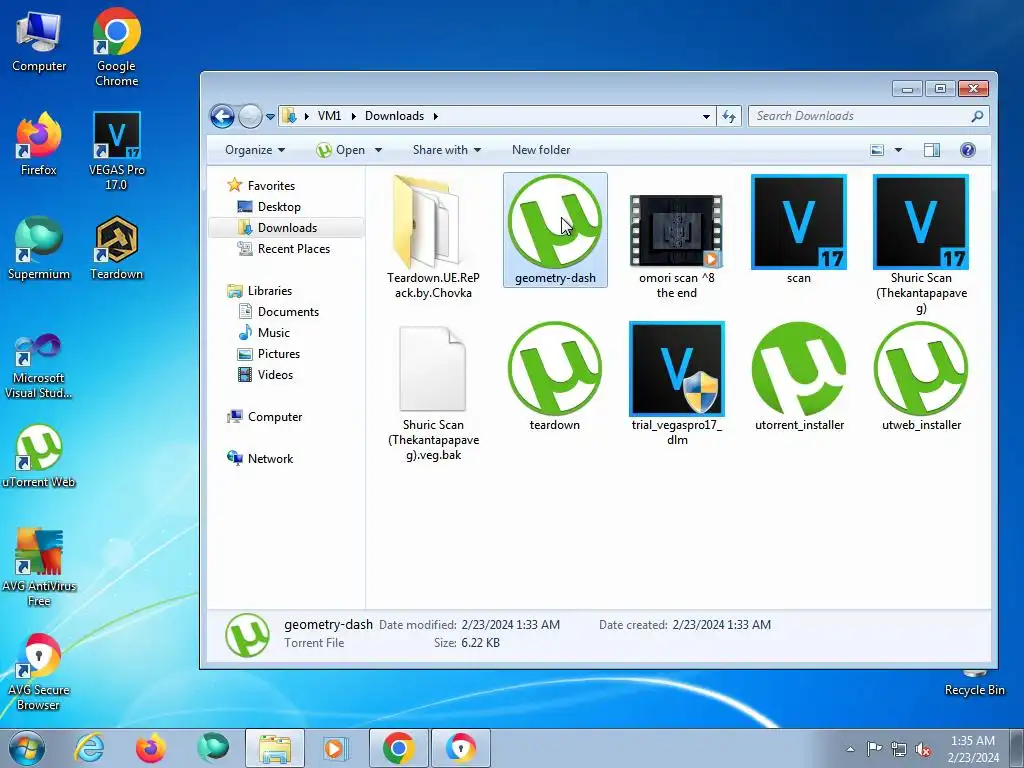Image resolution: width=1024 pixels, height=768 pixels.
Task: Go back using the Explorer back arrow
Action: point(222,116)
